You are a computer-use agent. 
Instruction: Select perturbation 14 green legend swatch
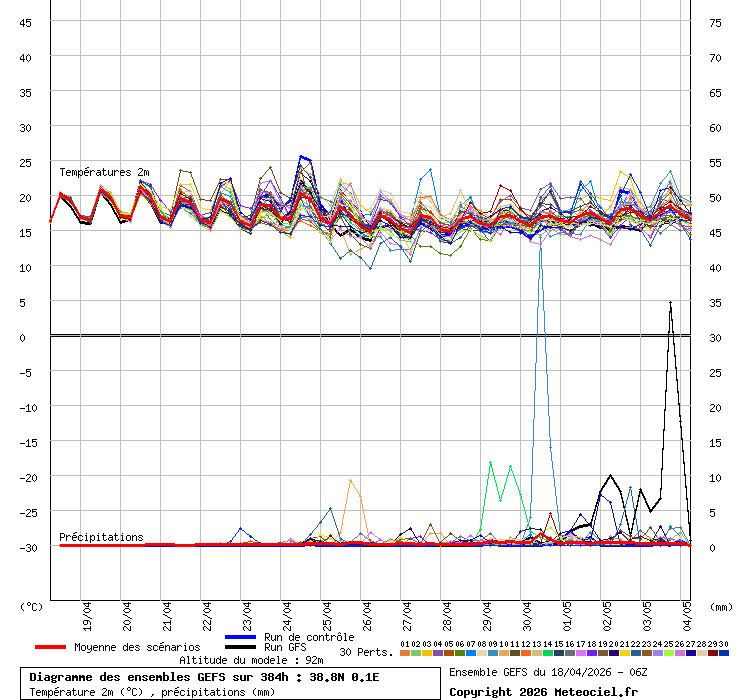click(548, 653)
